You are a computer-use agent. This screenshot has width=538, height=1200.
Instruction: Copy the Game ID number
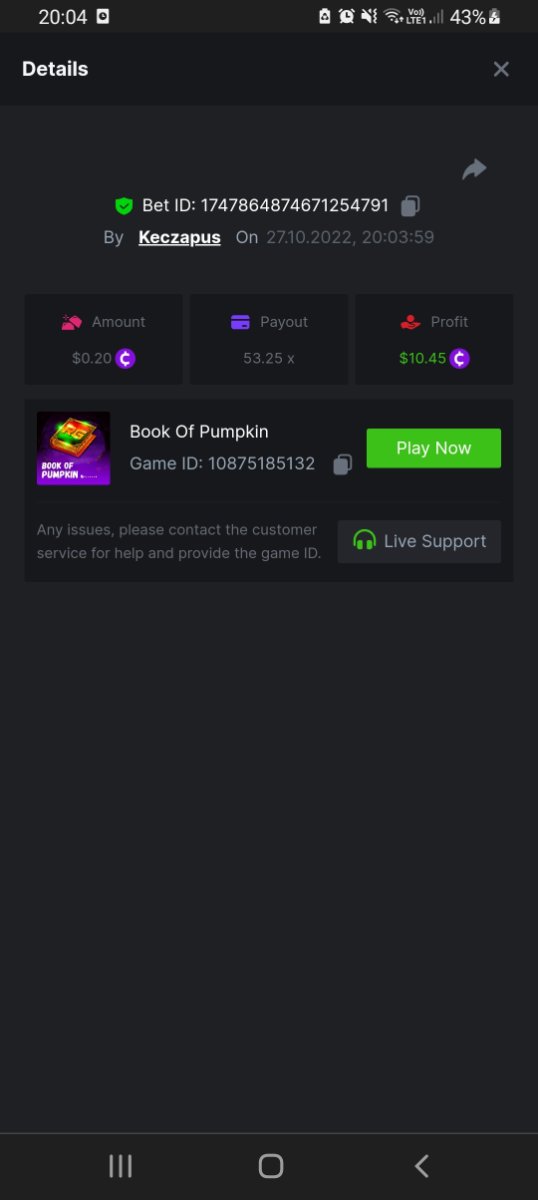342,464
